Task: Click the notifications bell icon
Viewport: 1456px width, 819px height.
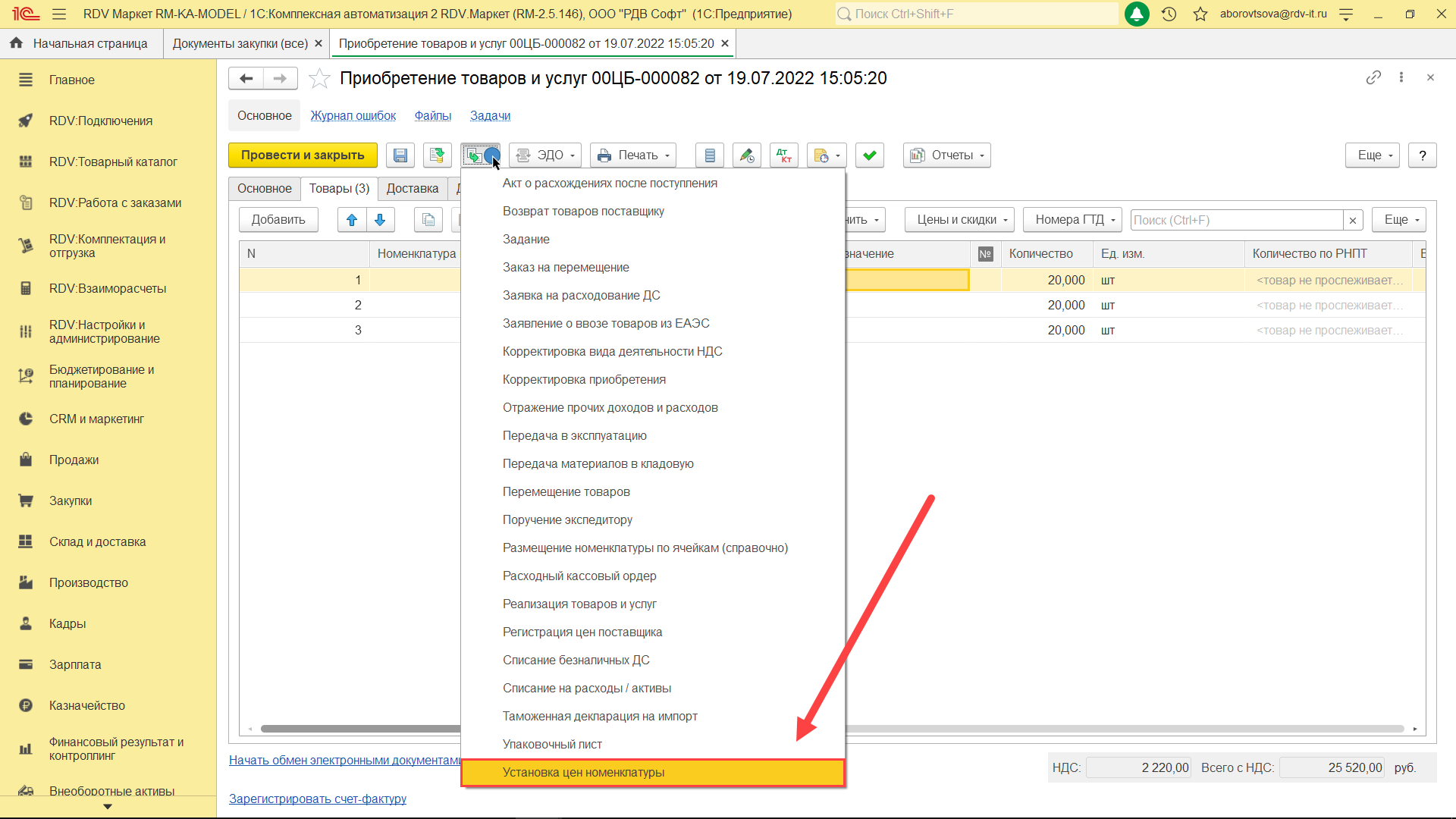Action: [x=1136, y=14]
